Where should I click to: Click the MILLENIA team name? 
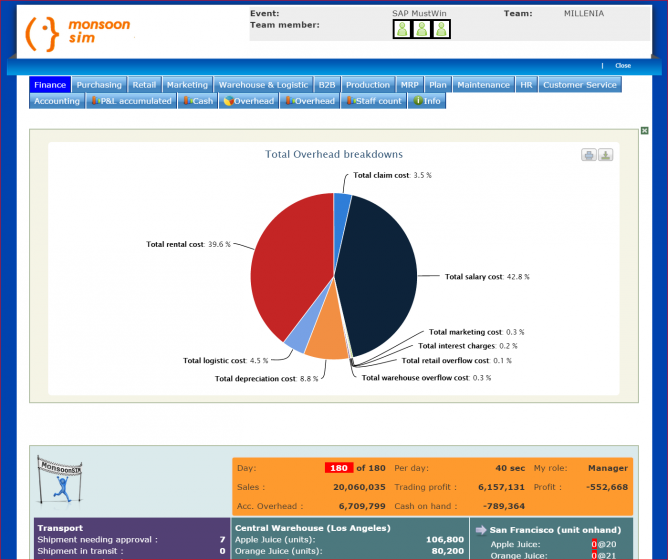tap(584, 13)
